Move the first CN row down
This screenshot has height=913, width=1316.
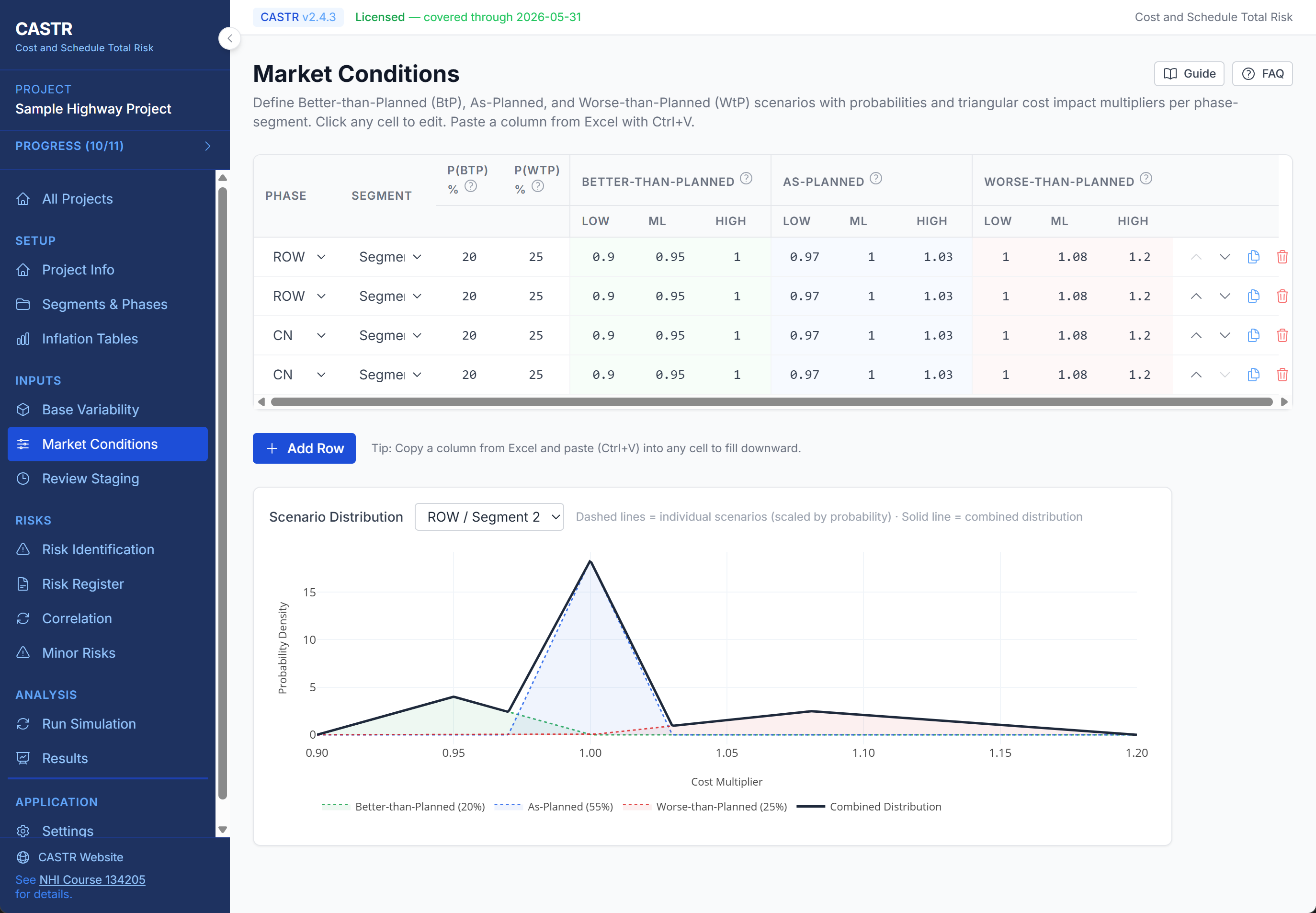pos(1225,335)
